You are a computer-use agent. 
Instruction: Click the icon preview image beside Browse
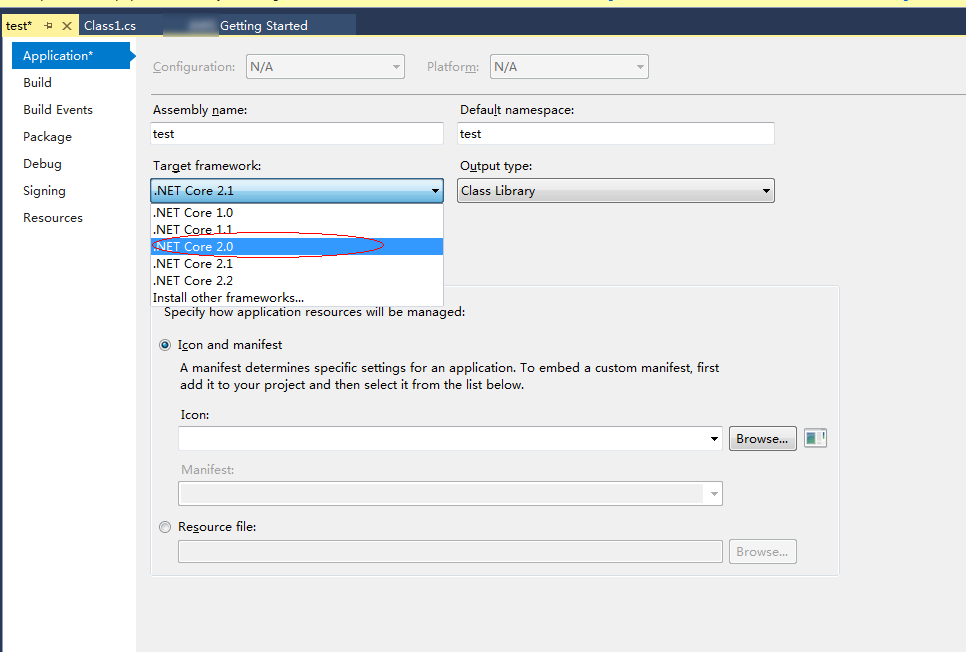815,438
